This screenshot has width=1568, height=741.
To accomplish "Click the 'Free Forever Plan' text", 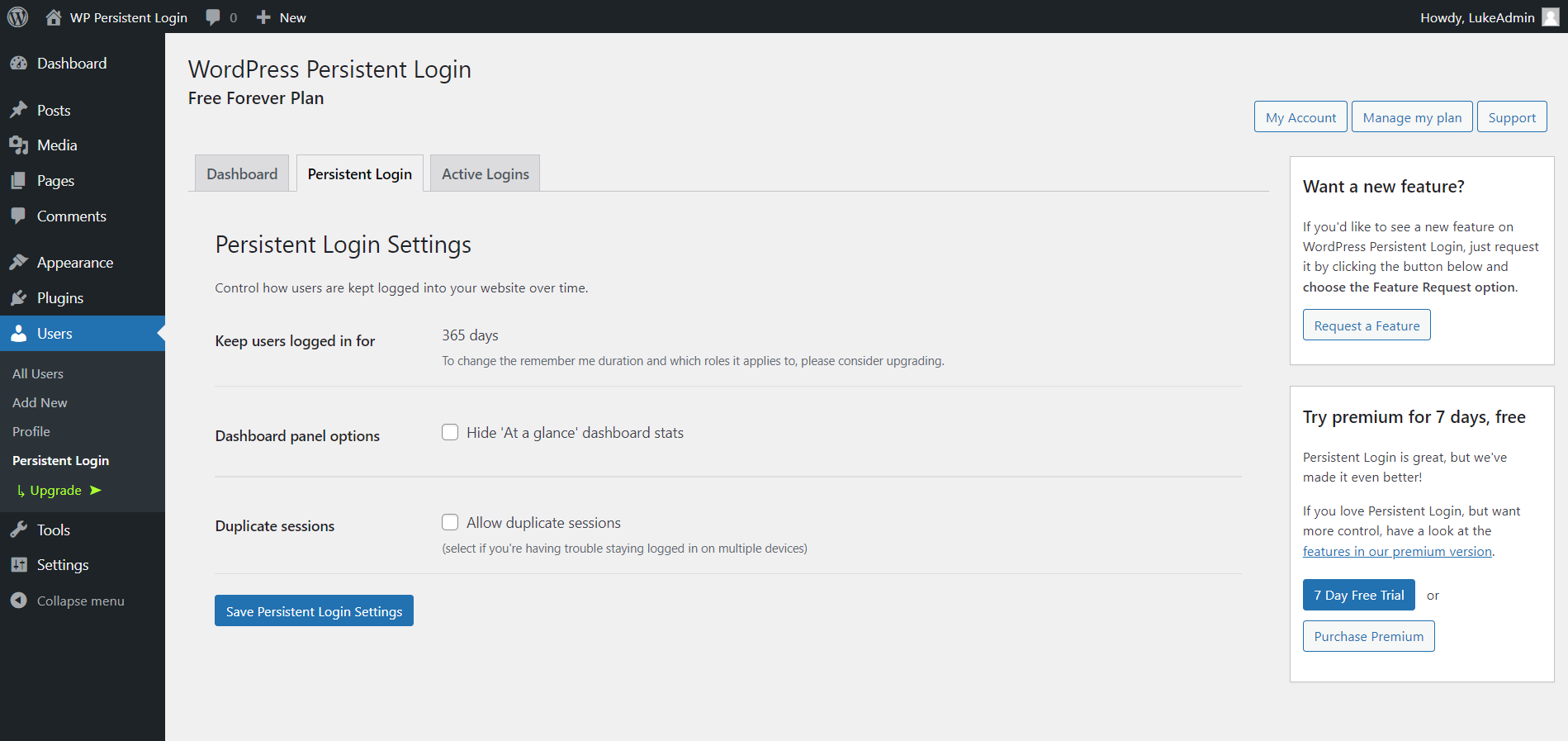I will click(x=256, y=98).
